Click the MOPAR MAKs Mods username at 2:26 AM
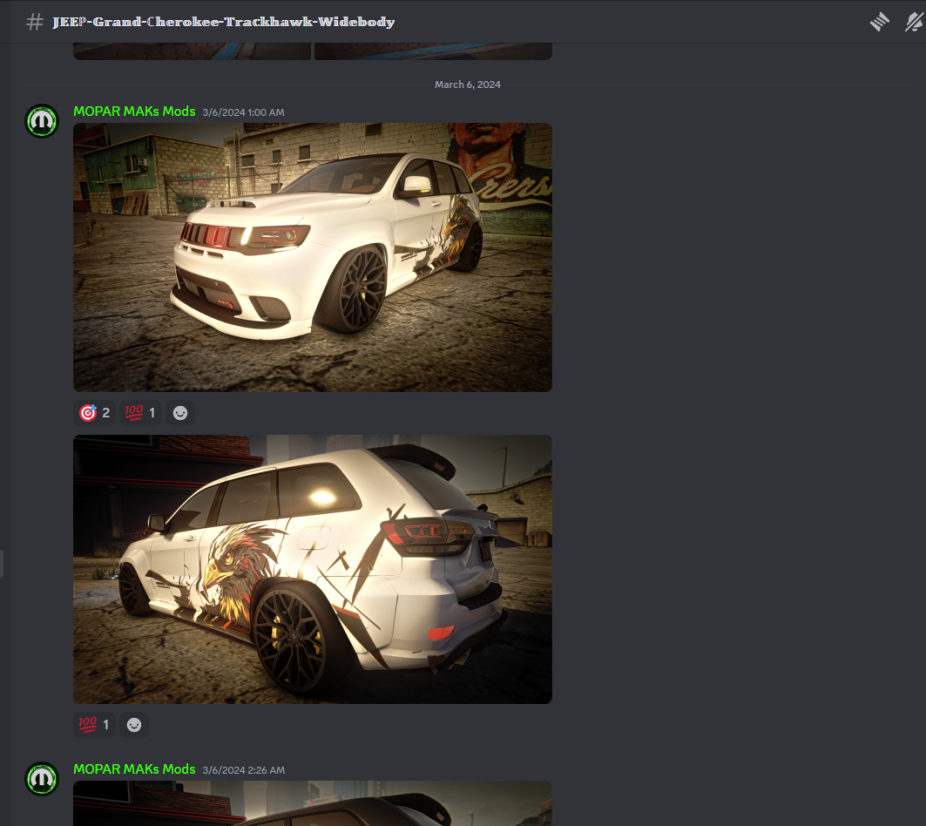Image resolution: width=926 pixels, height=826 pixels. 134,769
